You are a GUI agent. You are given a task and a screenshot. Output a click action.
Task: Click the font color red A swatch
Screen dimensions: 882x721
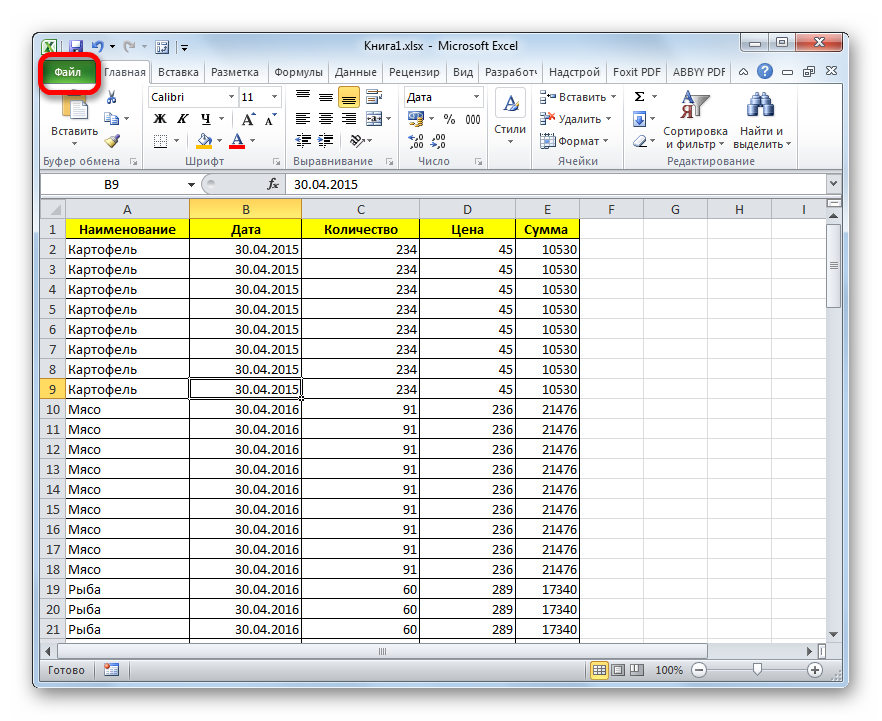point(237,141)
